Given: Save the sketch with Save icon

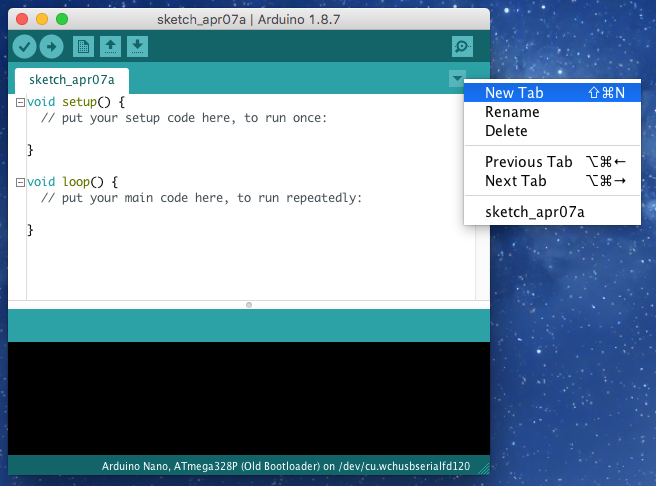Looking at the screenshot, I should pyautogui.click(x=137, y=46).
